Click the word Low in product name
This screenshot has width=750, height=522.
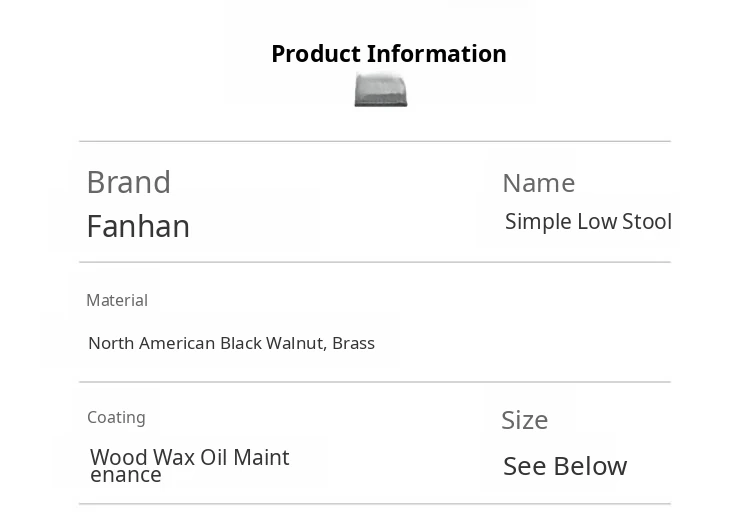coord(597,221)
